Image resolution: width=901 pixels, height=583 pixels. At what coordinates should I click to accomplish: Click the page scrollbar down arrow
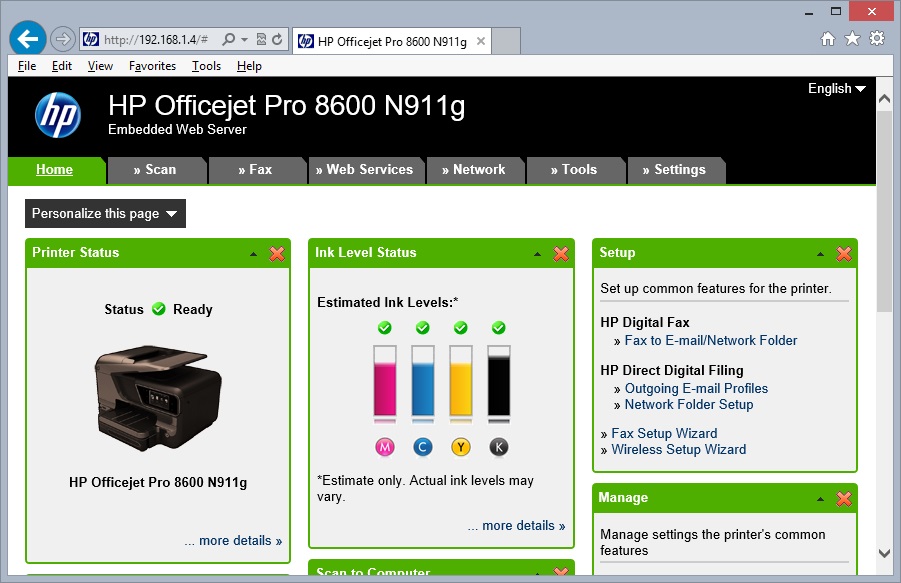(885, 553)
